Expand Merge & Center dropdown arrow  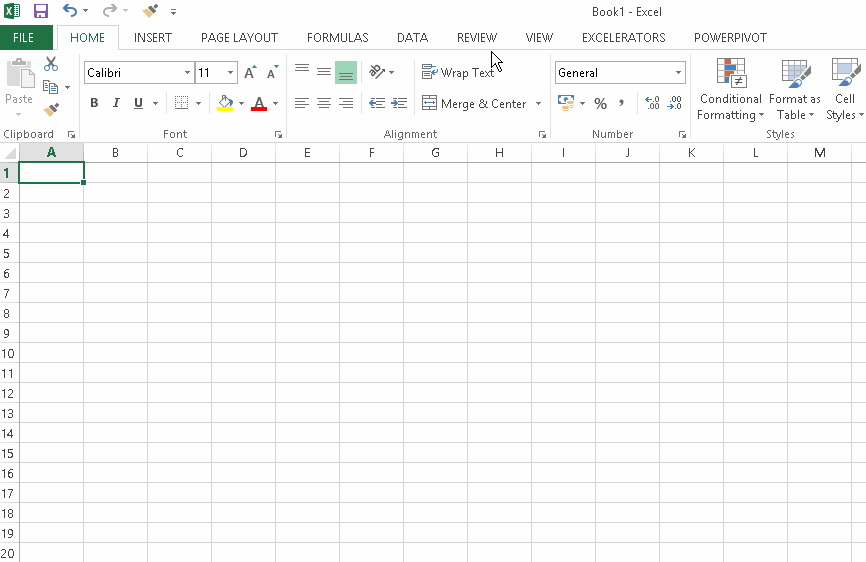[538, 103]
